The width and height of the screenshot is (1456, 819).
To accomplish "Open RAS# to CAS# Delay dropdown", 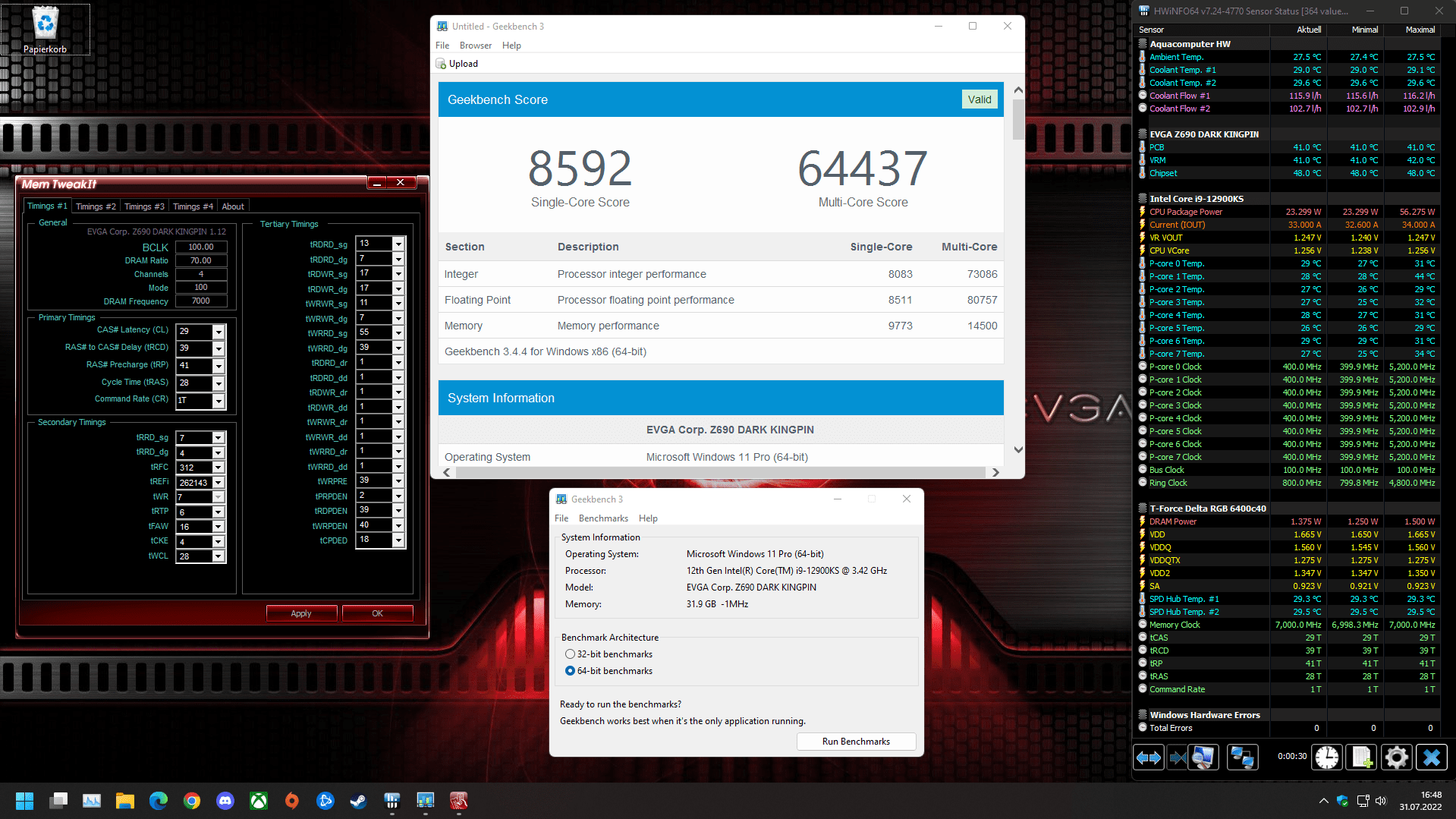I will point(219,348).
